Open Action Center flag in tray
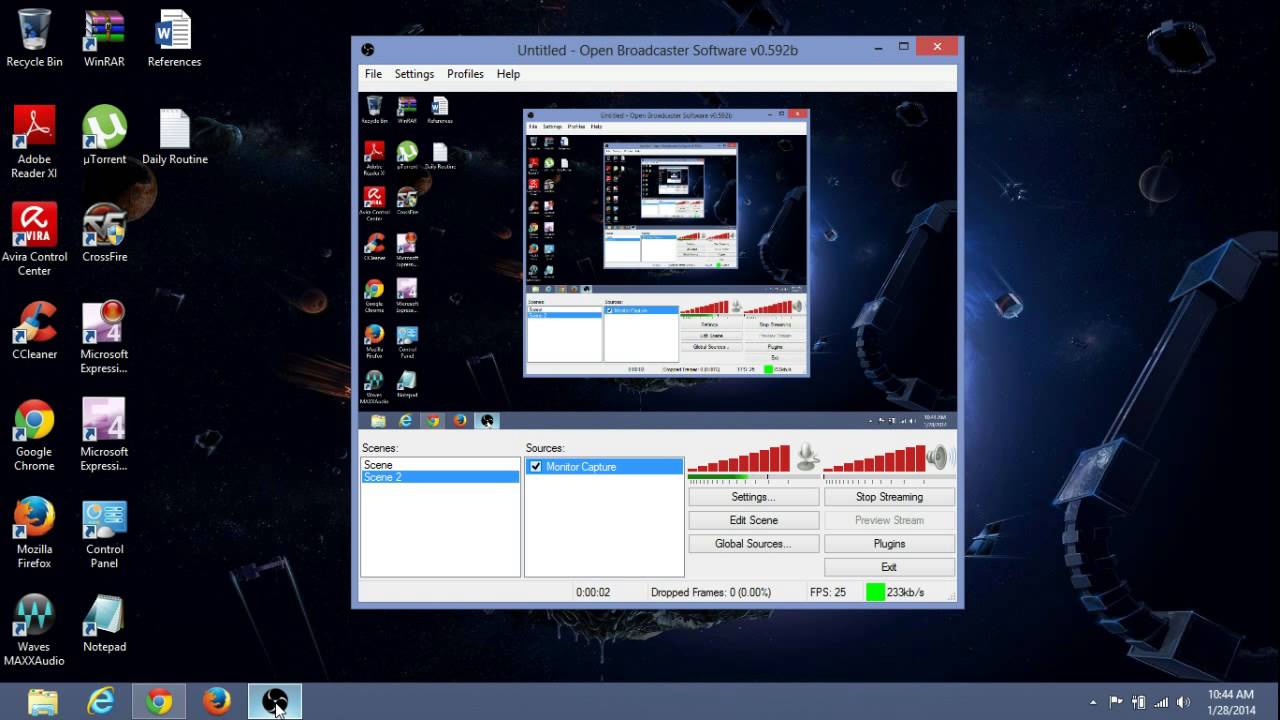This screenshot has height=720, width=1280. 1116,702
